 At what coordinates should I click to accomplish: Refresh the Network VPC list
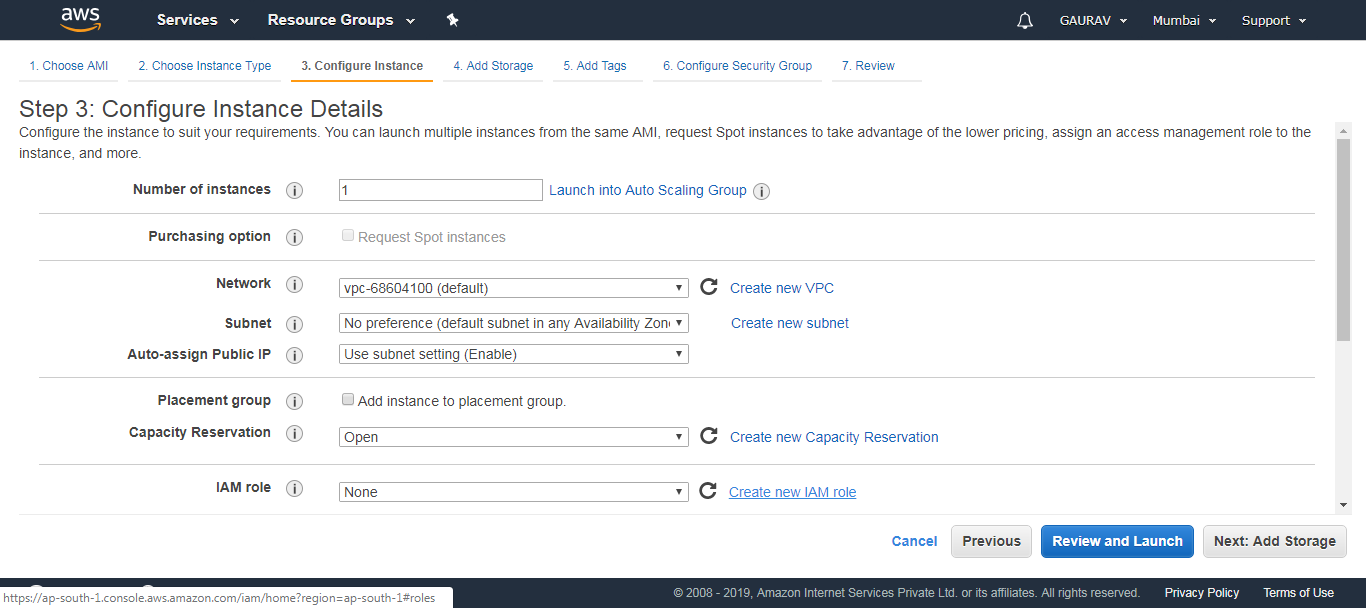[709, 287]
